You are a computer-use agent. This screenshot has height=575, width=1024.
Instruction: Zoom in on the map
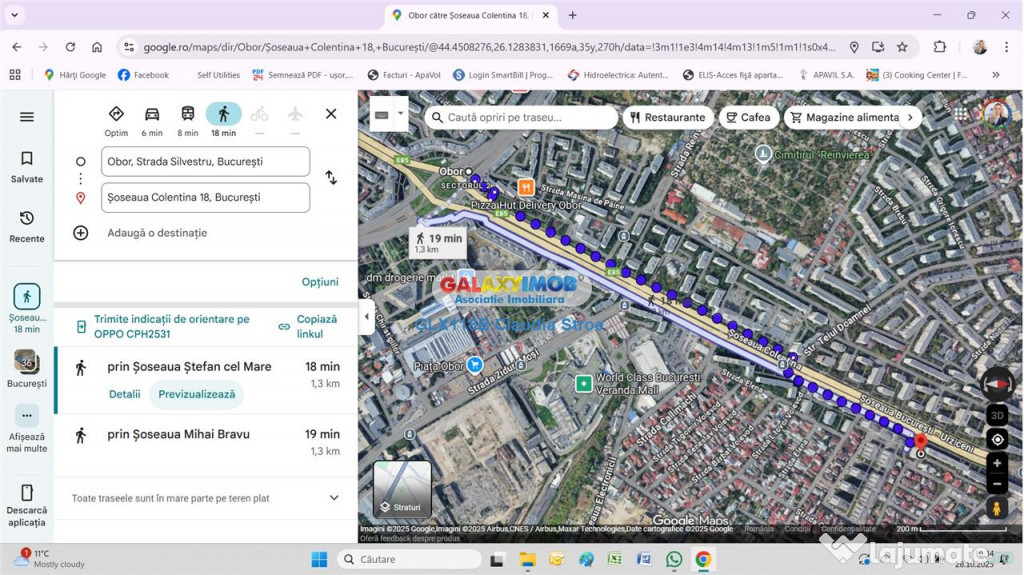pos(997,464)
